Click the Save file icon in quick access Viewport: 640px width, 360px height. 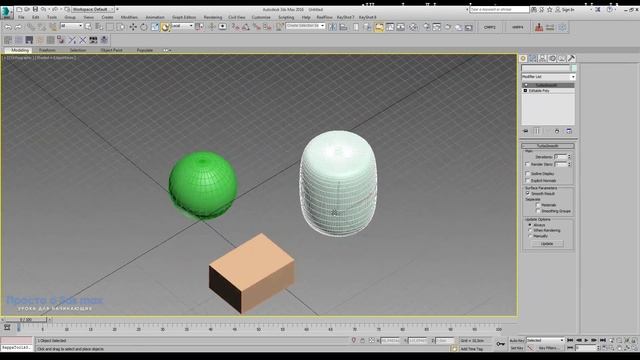point(35,9)
